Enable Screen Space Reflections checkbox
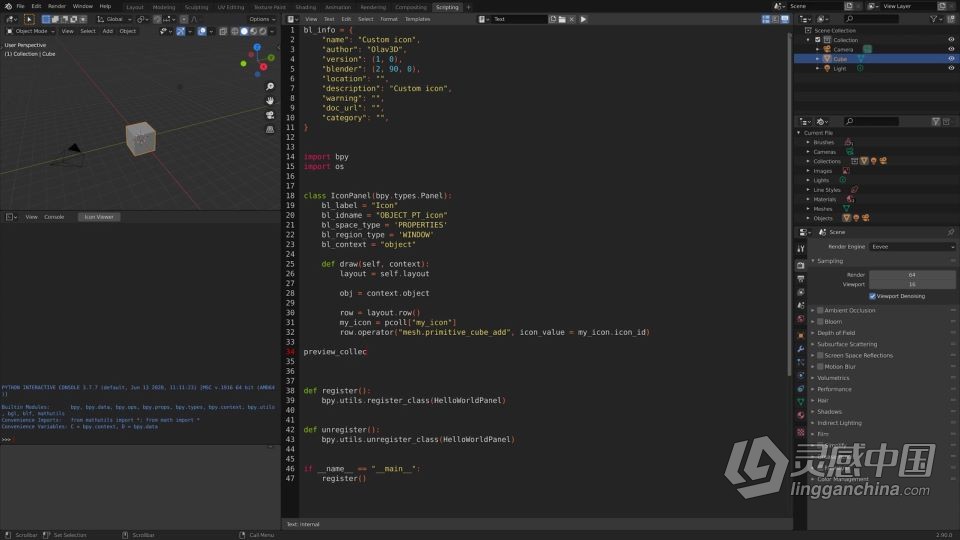 point(820,355)
